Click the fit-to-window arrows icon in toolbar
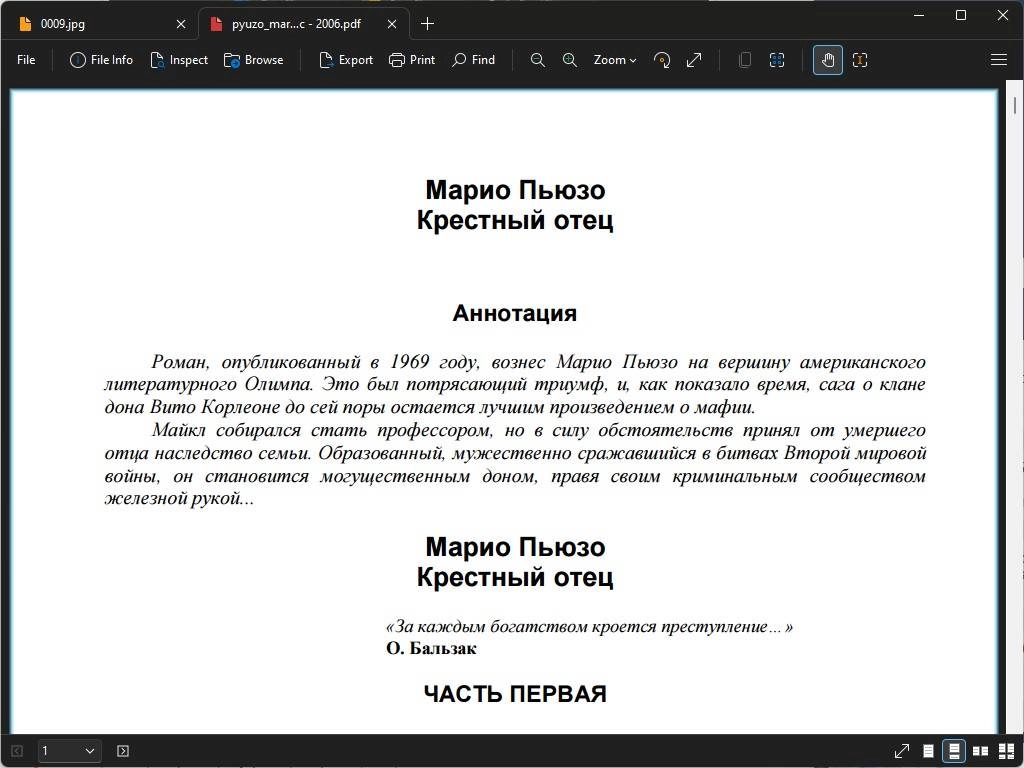The width and height of the screenshot is (1024, 768). 694,60
